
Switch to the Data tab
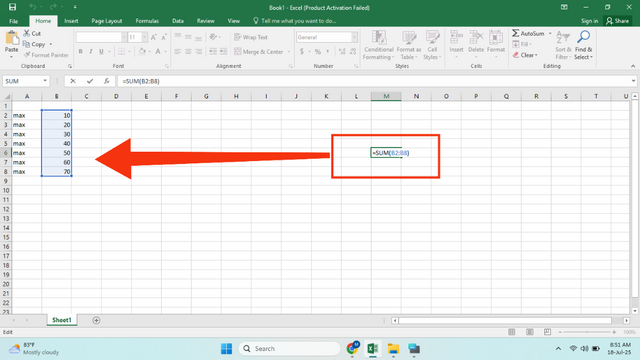click(x=178, y=21)
